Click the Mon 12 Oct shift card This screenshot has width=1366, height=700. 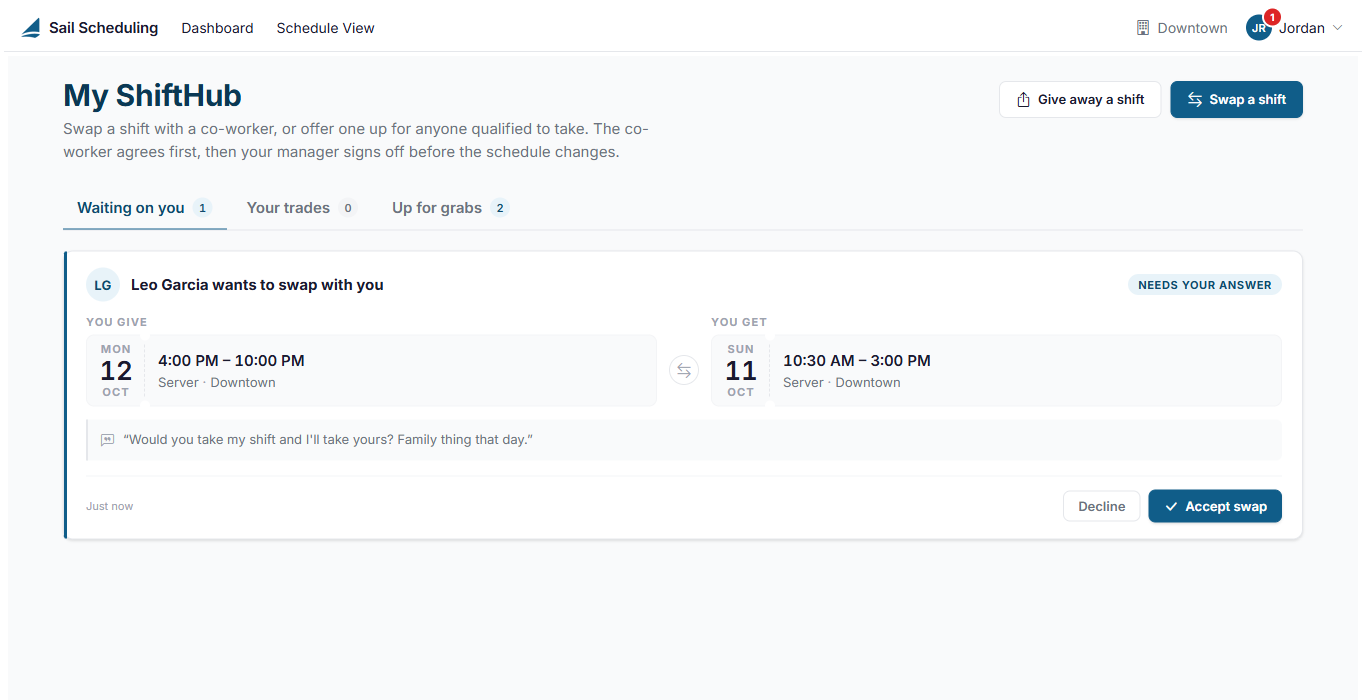click(371, 370)
